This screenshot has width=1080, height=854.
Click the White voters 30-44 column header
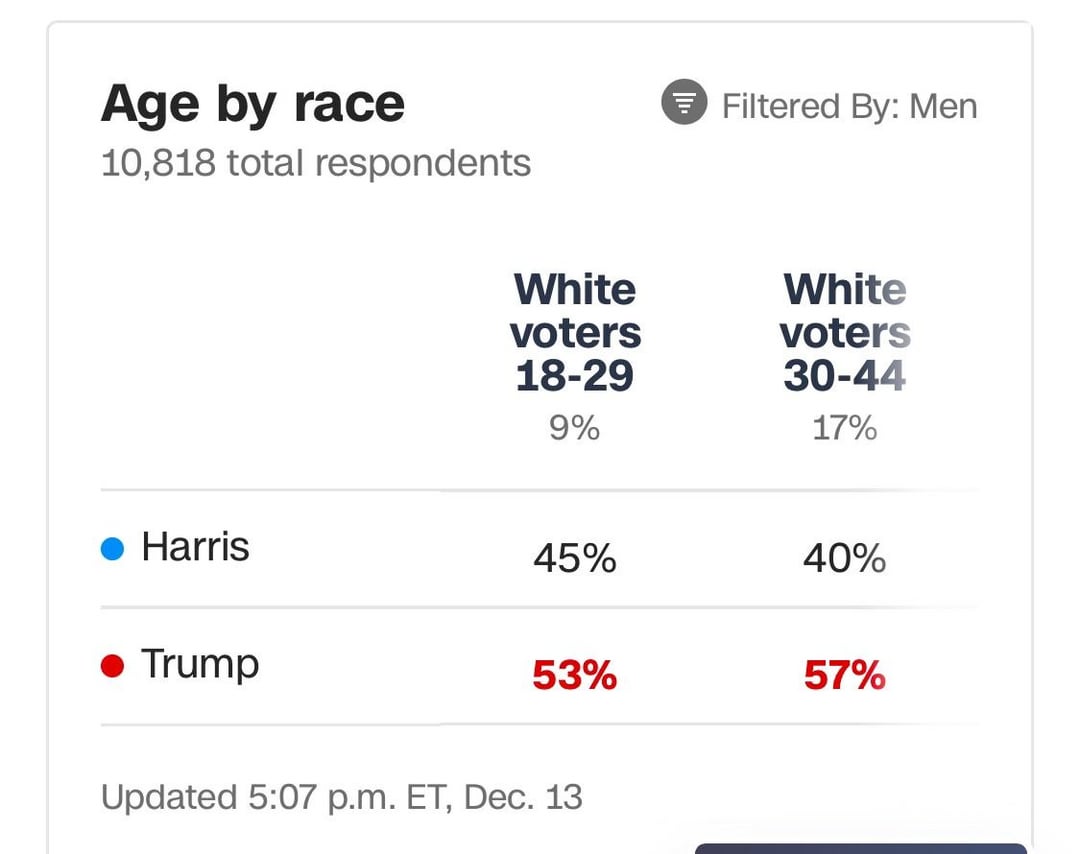[845, 332]
